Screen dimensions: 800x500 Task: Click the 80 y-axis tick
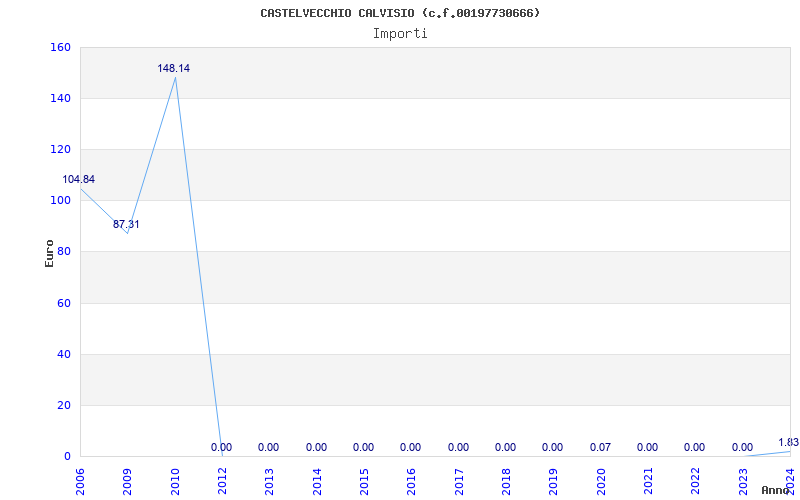63,252
